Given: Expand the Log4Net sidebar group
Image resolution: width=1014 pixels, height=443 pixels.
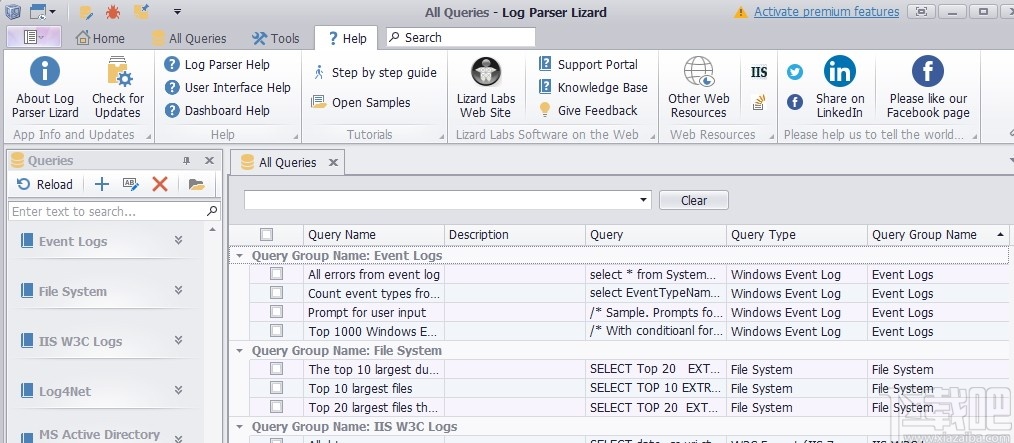Looking at the screenshot, I should (178, 390).
